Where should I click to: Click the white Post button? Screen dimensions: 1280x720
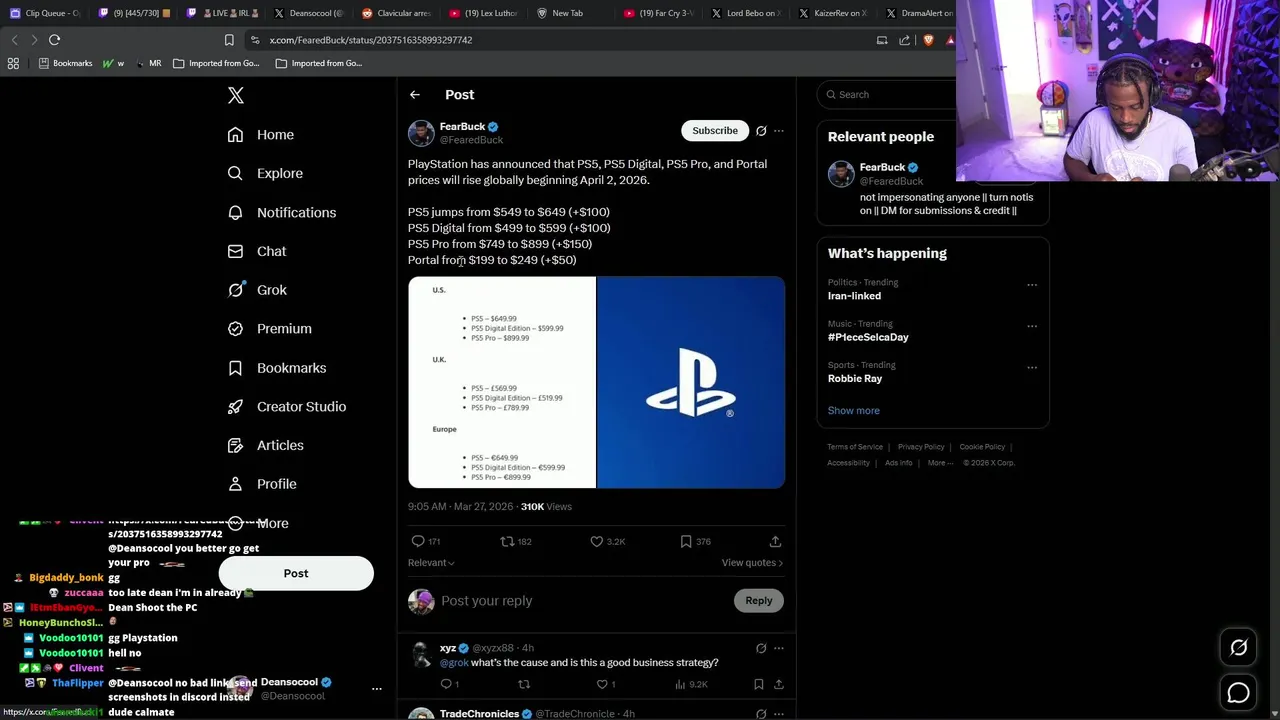(296, 573)
